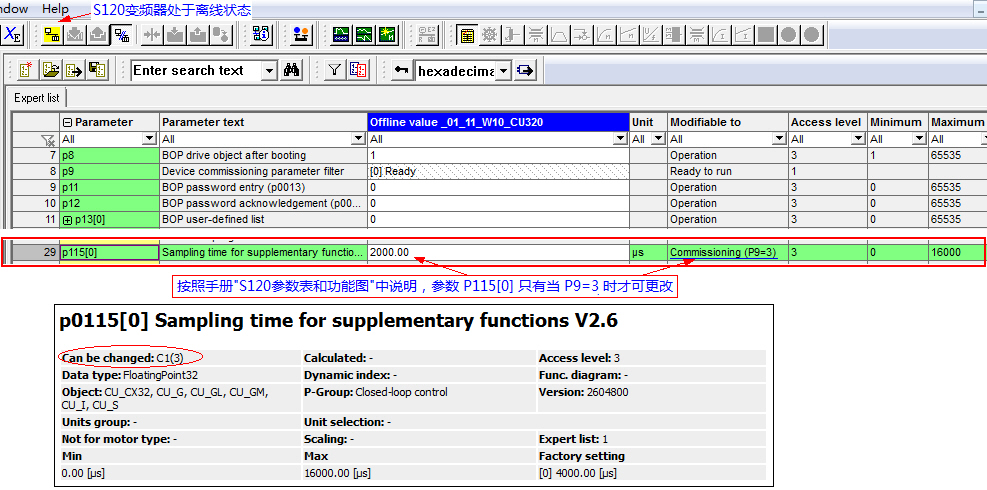Screen dimensions: 987x490
Task: Click the clear filter icon in filter row
Action: pyautogui.click(x=48, y=139)
